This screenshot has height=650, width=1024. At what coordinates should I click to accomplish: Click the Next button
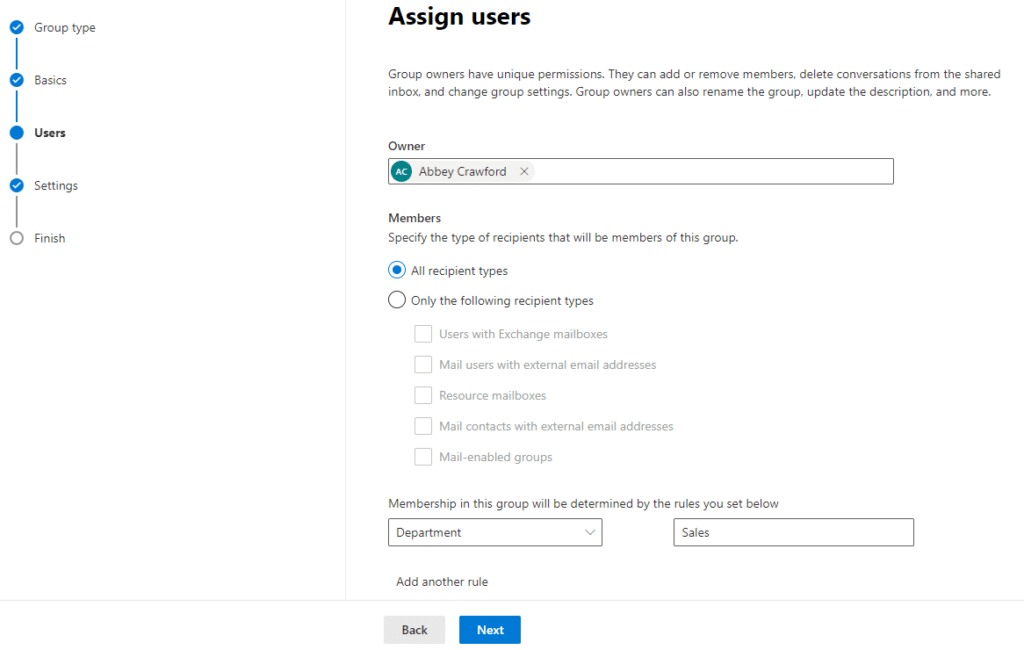pos(490,630)
